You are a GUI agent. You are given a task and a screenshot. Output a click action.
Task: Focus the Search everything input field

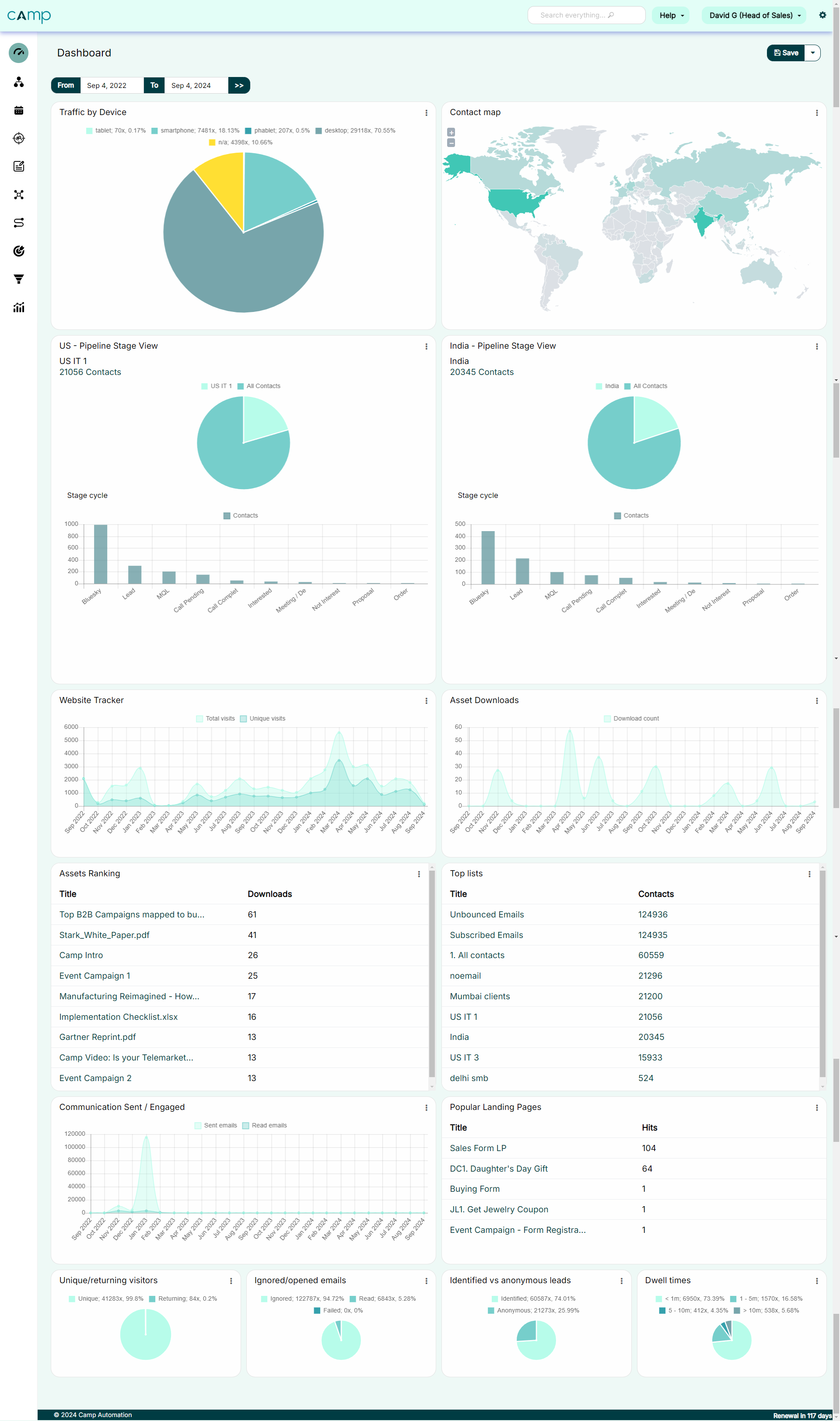click(x=586, y=15)
